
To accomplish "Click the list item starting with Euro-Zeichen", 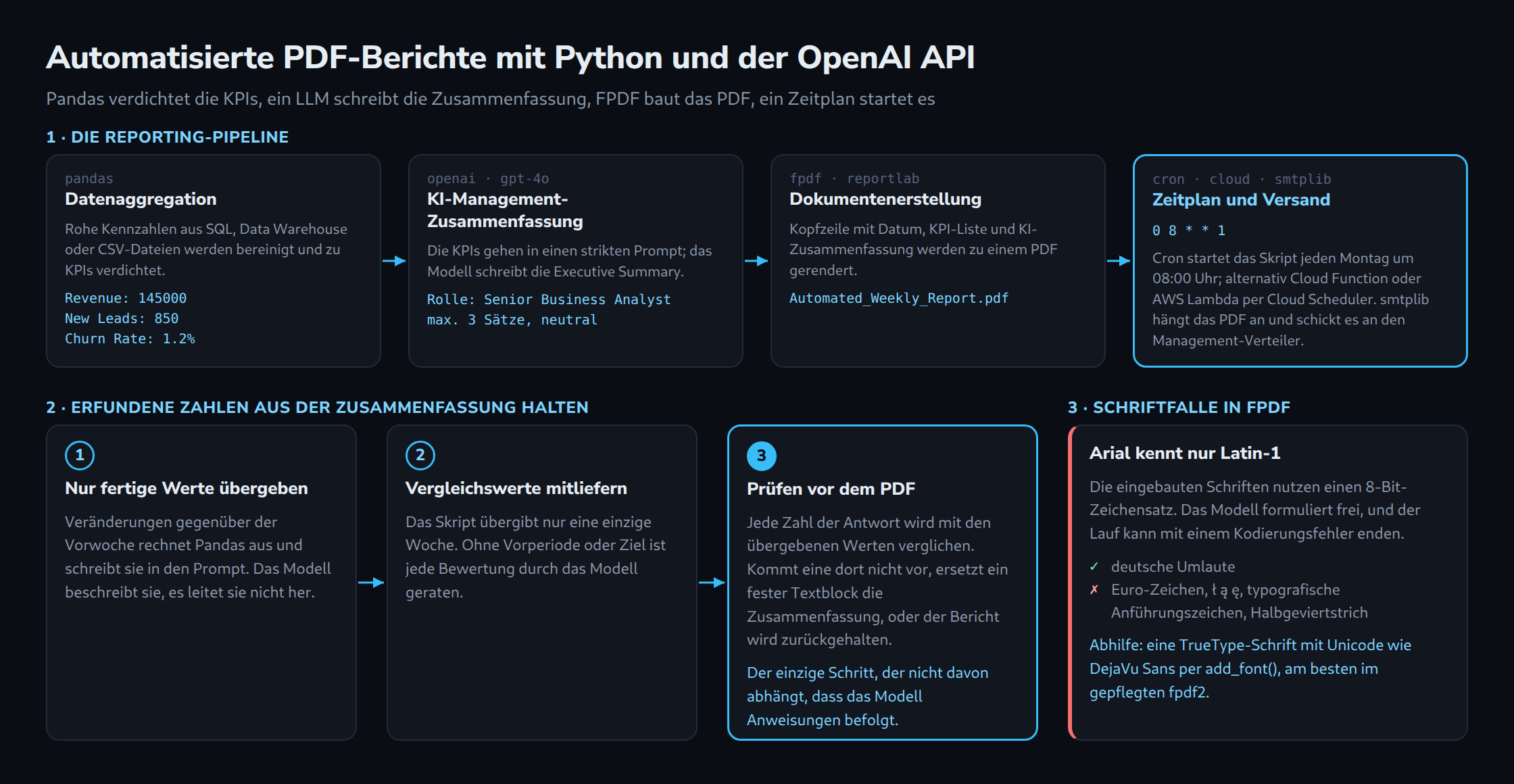I will click(x=1240, y=601).
